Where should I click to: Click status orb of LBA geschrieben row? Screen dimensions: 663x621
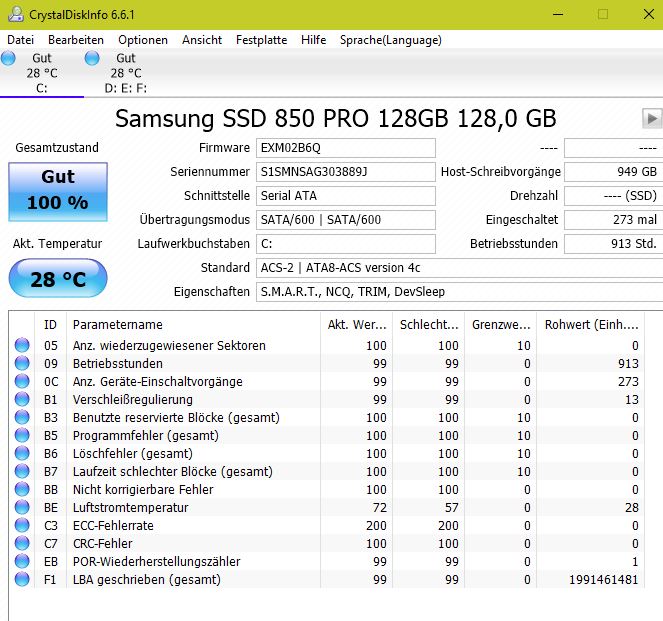point(22,579)
